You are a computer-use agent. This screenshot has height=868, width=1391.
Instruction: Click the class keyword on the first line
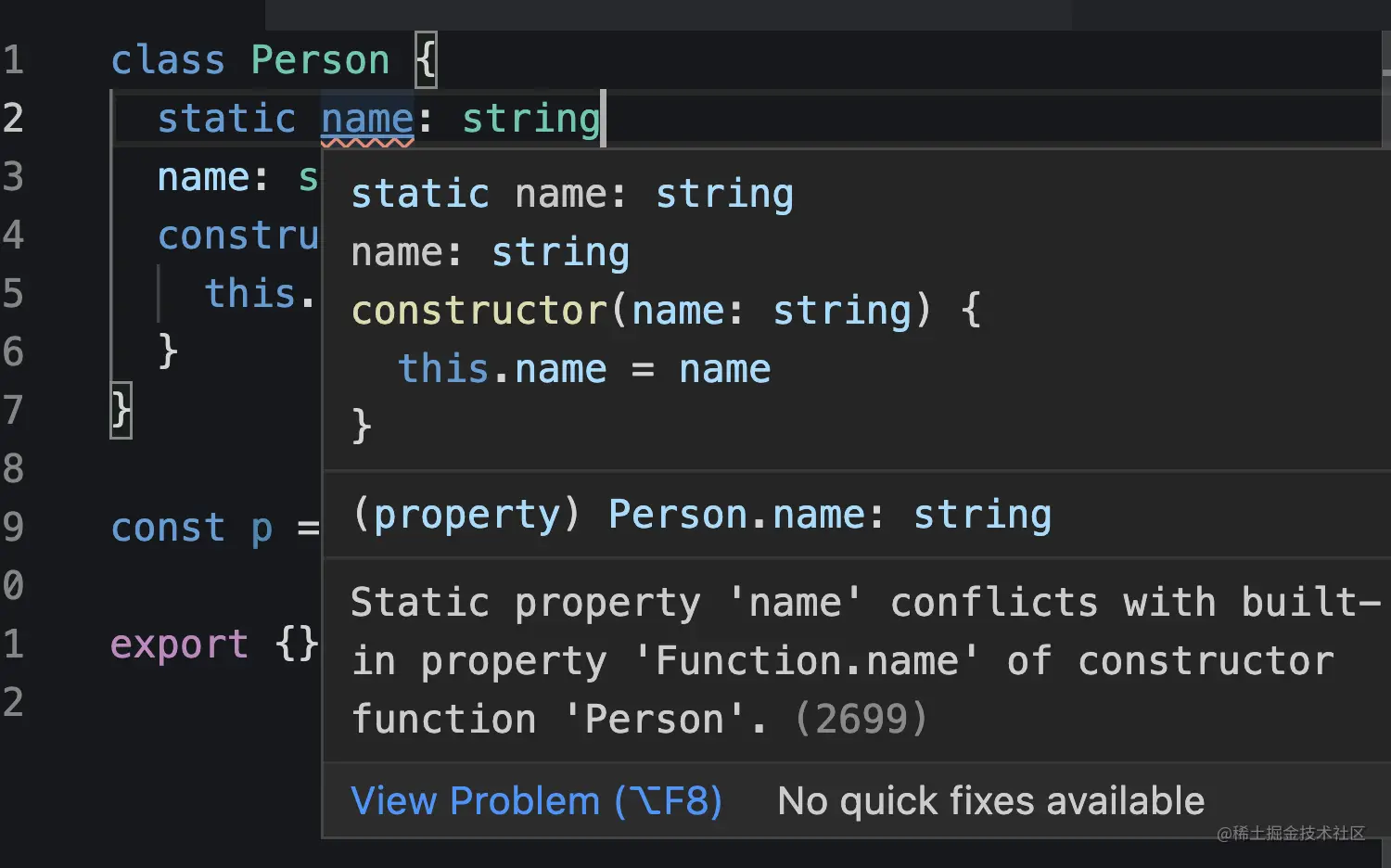(x=168, y=61)
